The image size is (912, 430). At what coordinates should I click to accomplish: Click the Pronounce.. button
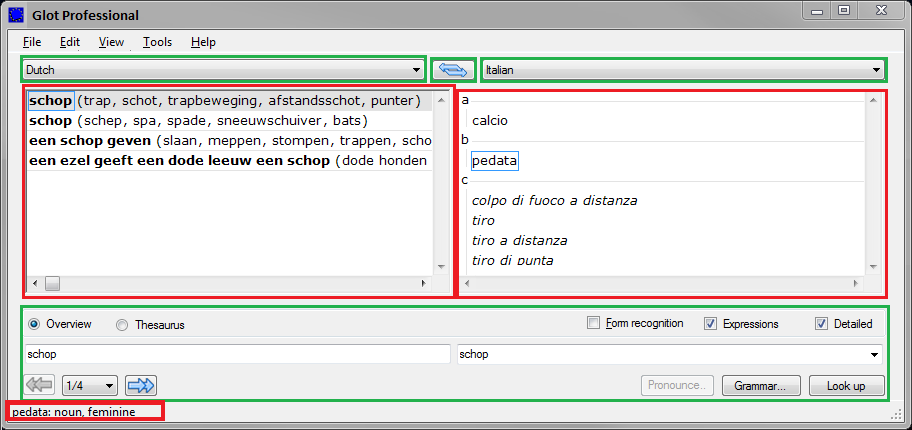[676, 385]
